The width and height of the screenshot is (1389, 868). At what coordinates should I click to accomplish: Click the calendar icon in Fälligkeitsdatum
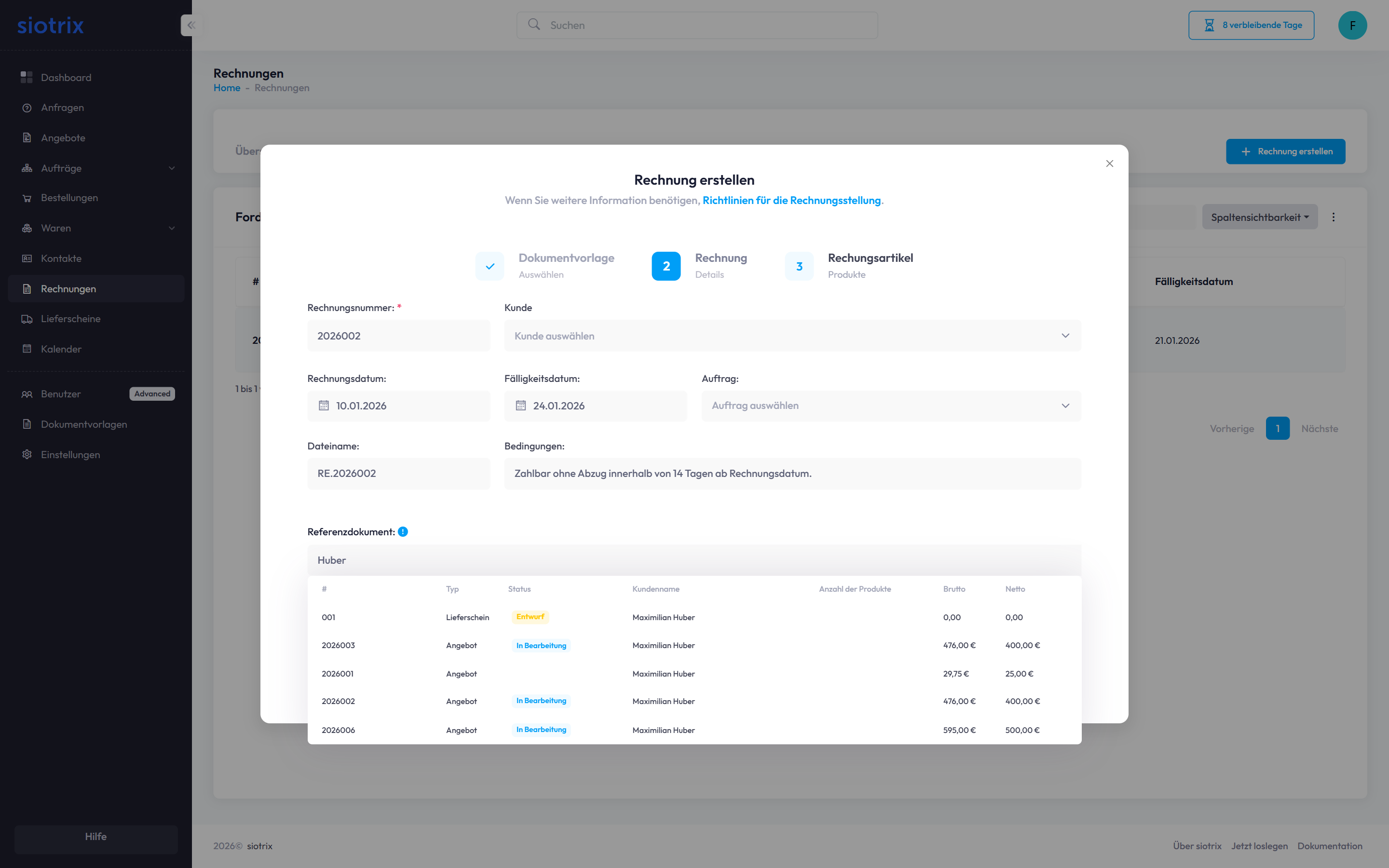520,406
